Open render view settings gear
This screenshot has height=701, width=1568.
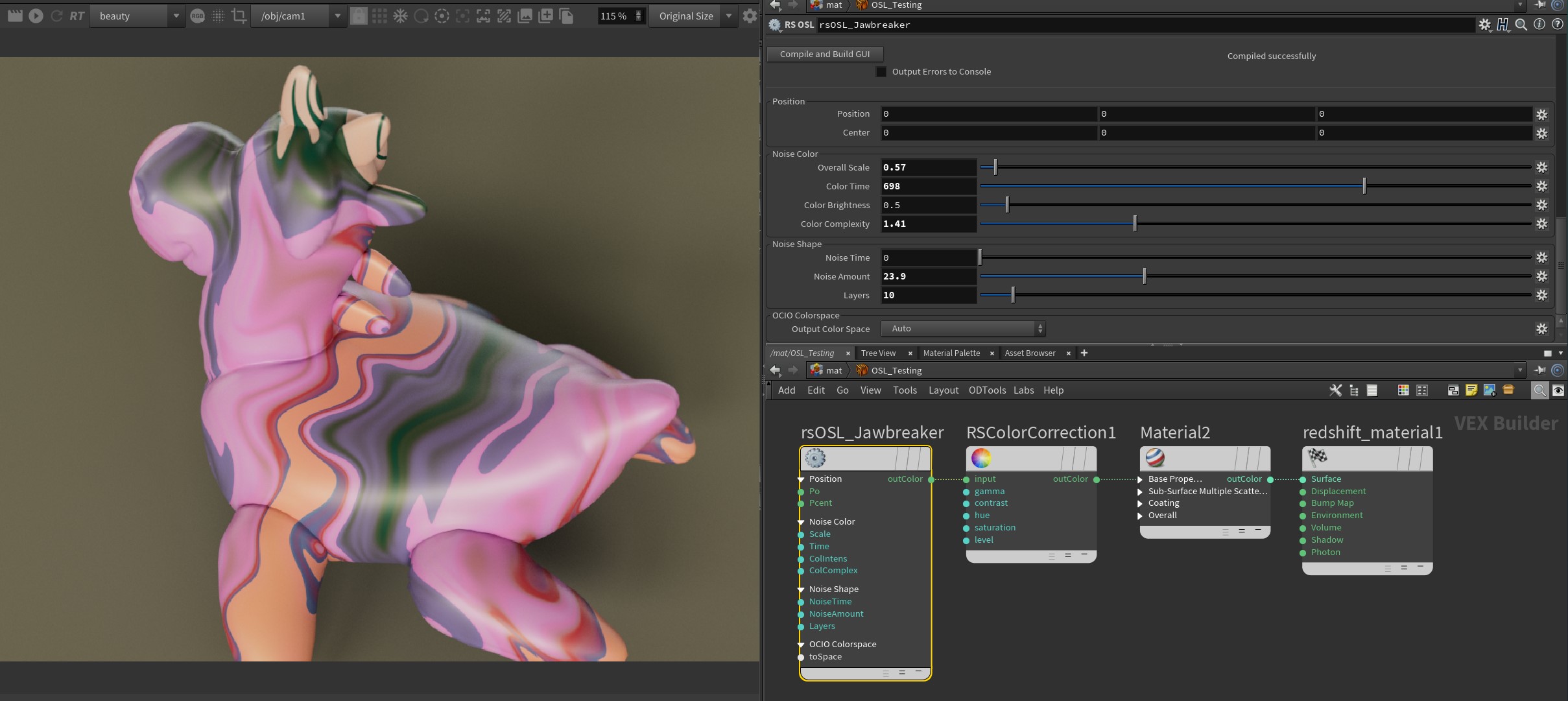(x=750, y=16)
